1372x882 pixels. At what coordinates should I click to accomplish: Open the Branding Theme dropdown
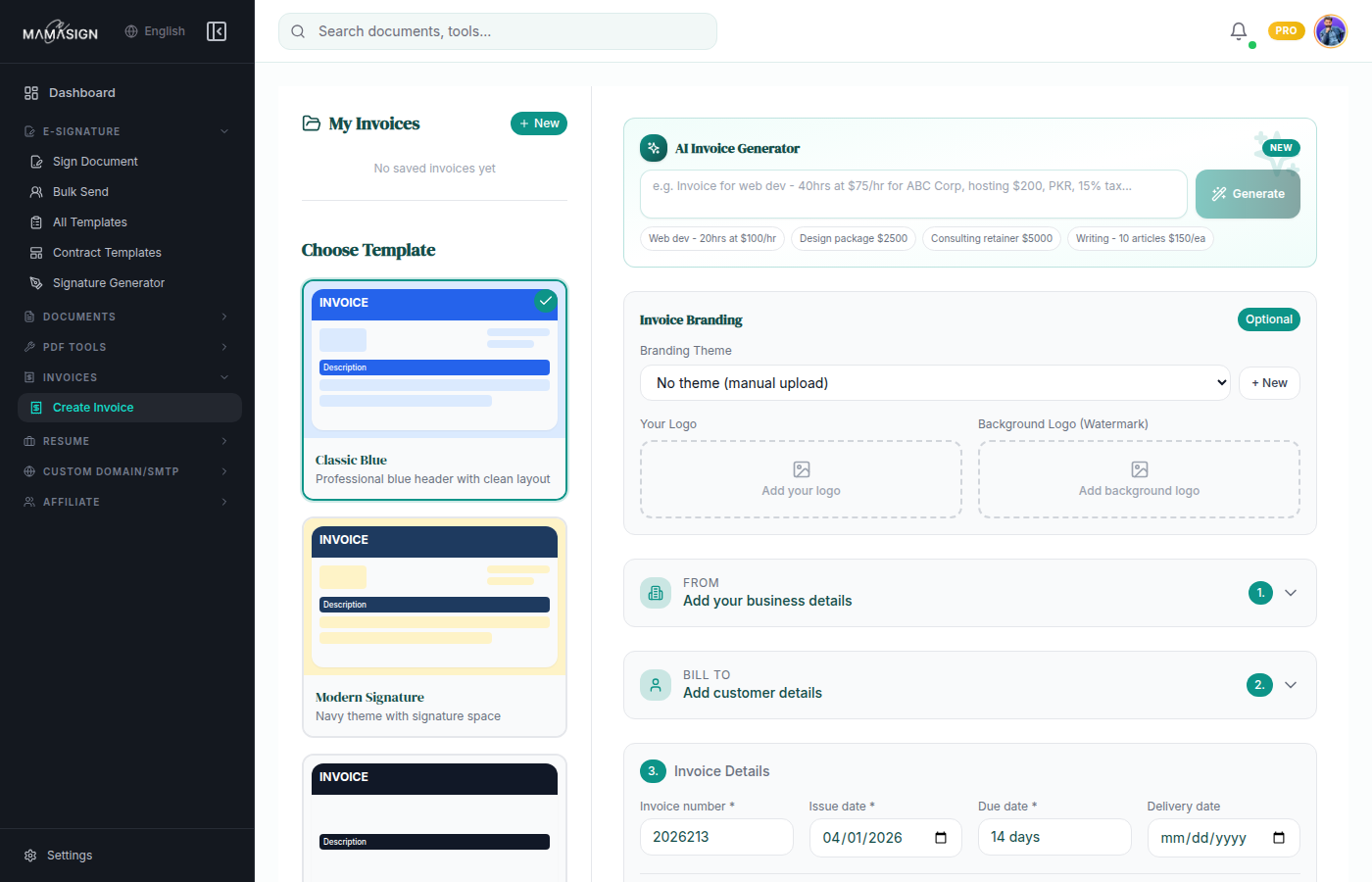tap(936, 383)
